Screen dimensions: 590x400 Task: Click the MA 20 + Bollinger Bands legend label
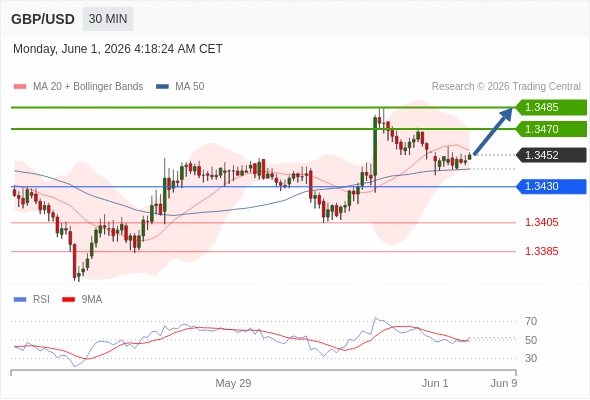pos(88,87)
